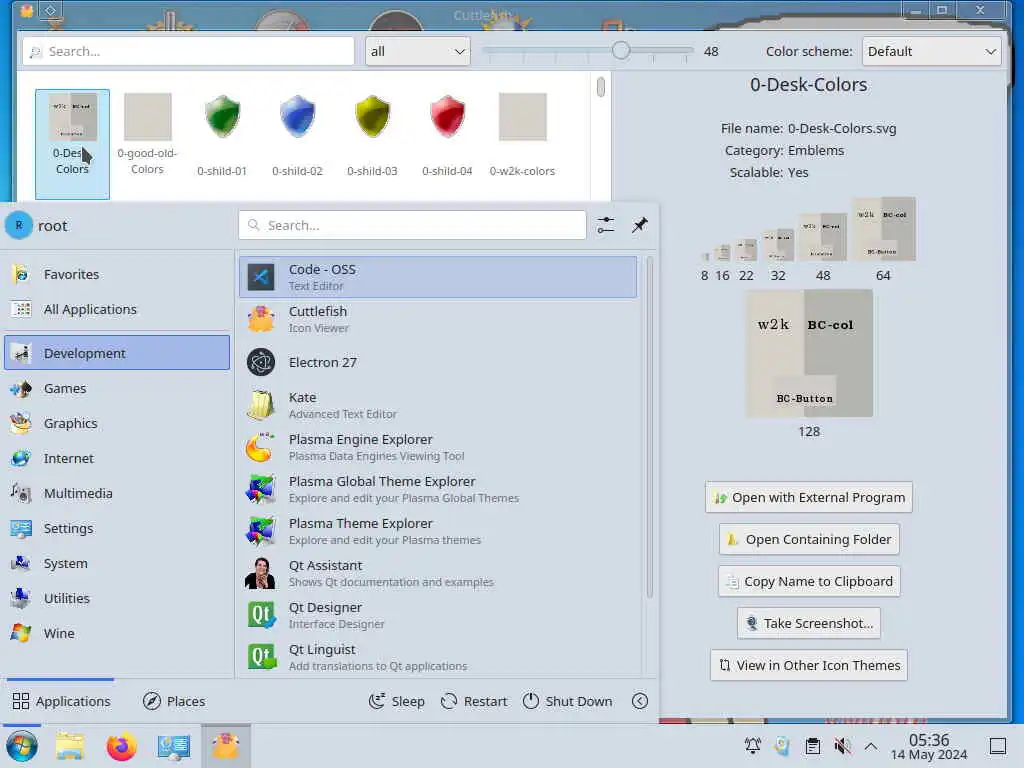
Task: Click Open Containing Folder button
Action: pos(808,539)
